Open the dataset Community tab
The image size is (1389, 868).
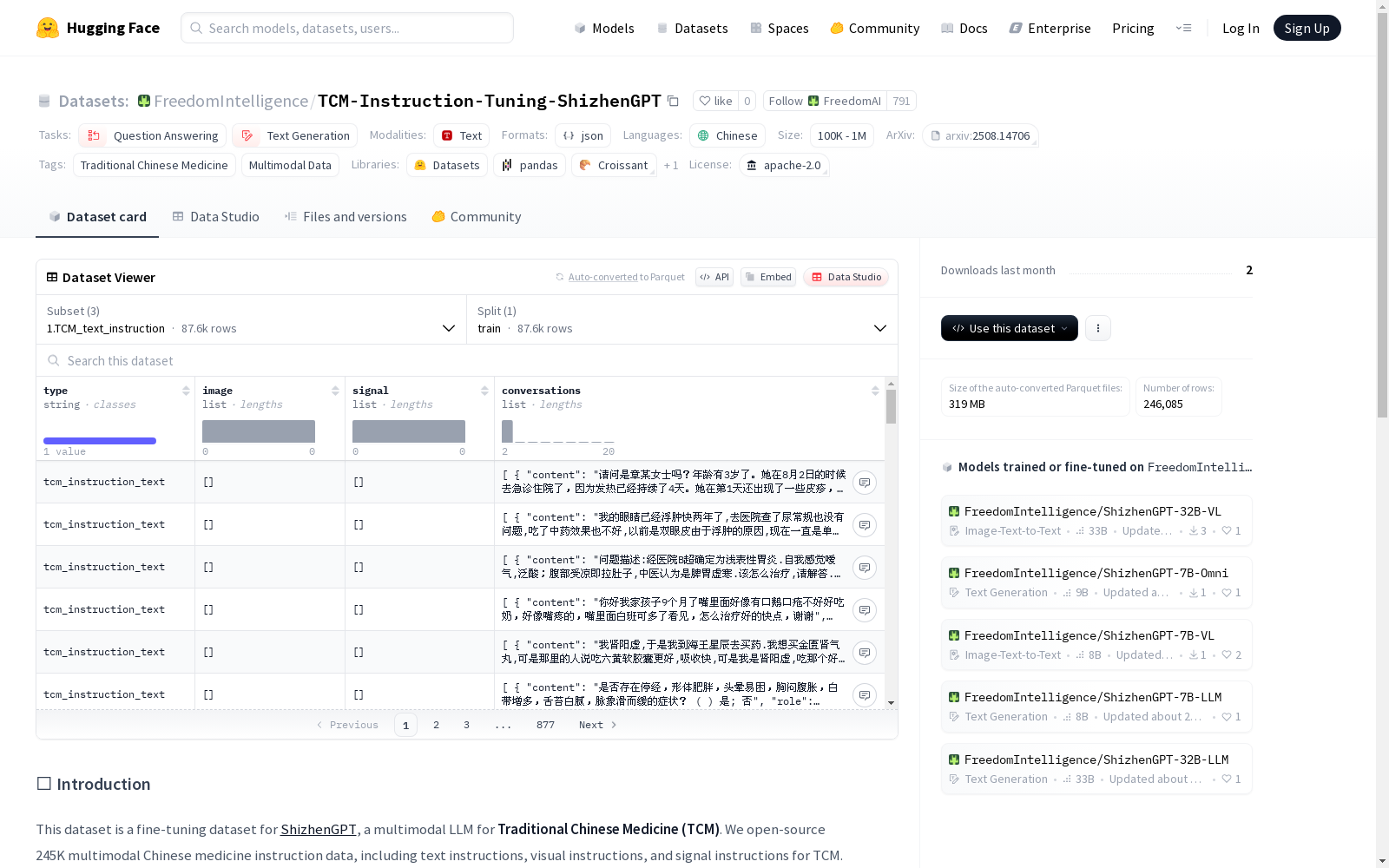(477, 217)
